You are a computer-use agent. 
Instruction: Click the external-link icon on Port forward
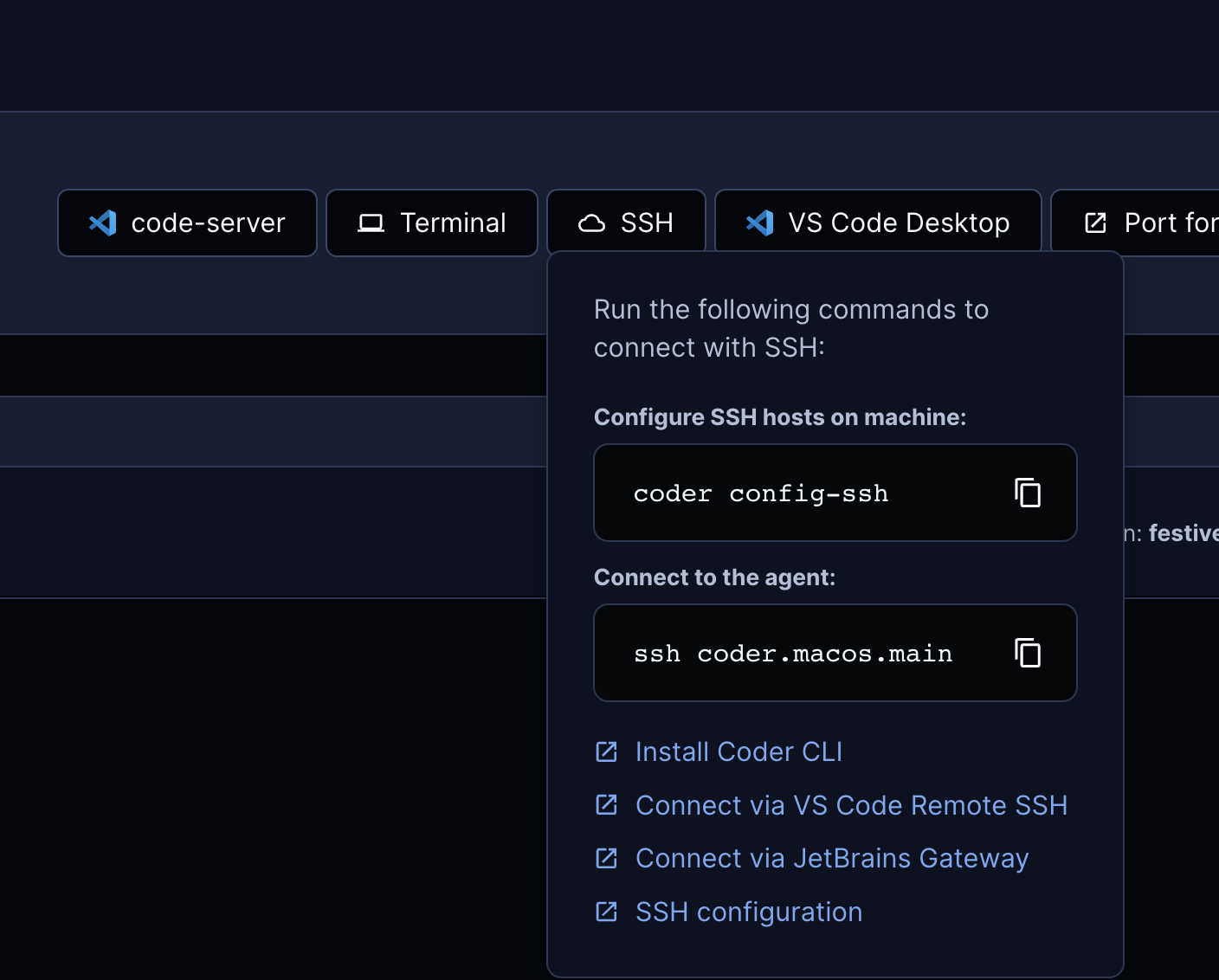1095,222
